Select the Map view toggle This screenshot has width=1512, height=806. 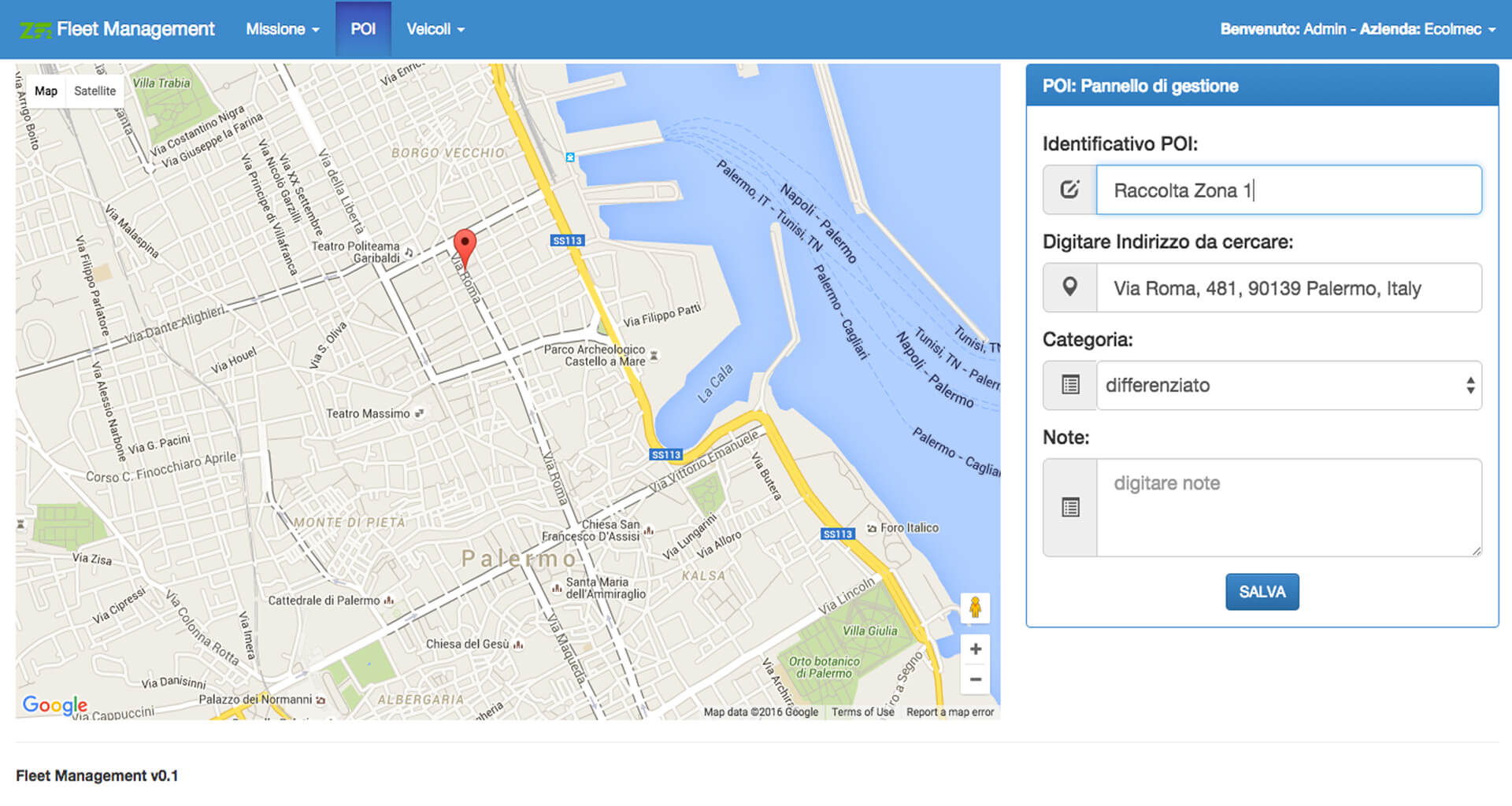[46, 91]
